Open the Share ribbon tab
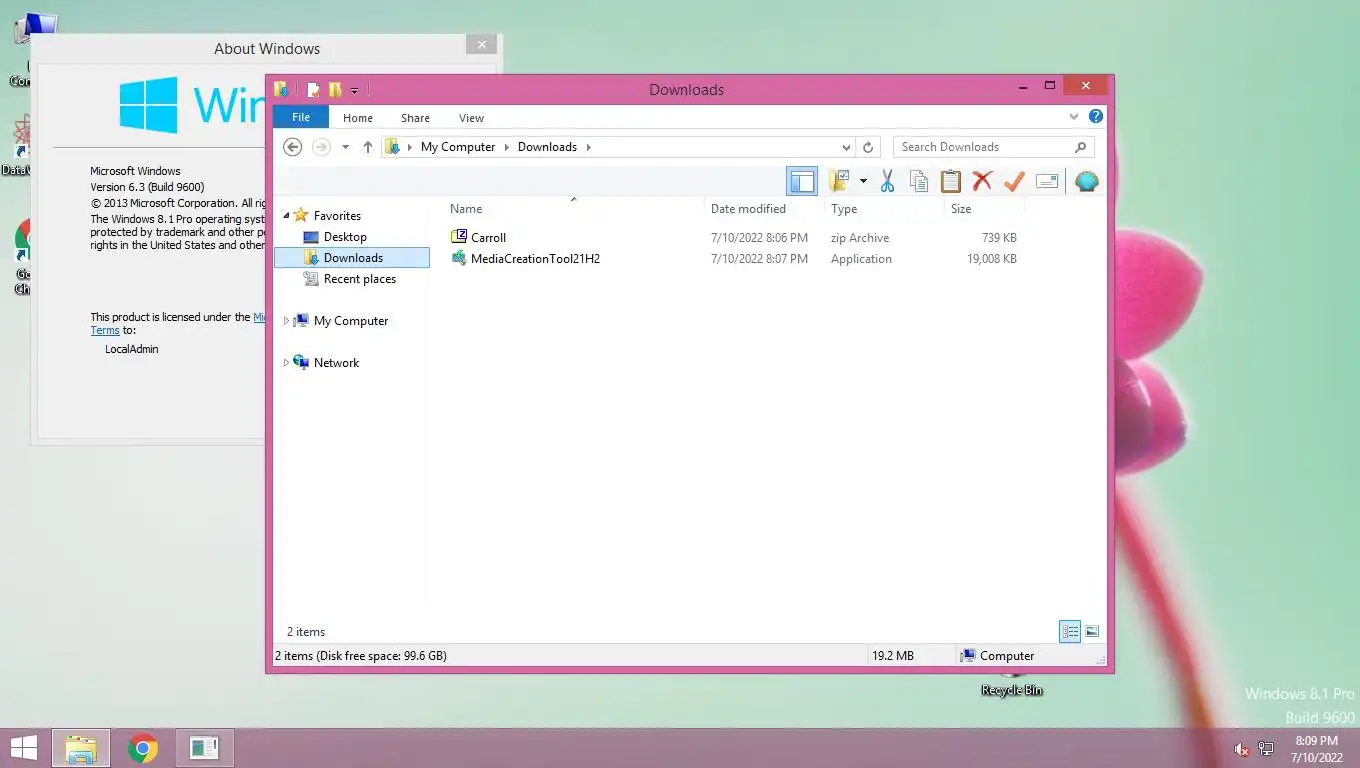This screenshot has height=768, width=1360. [x=415, y=118]
